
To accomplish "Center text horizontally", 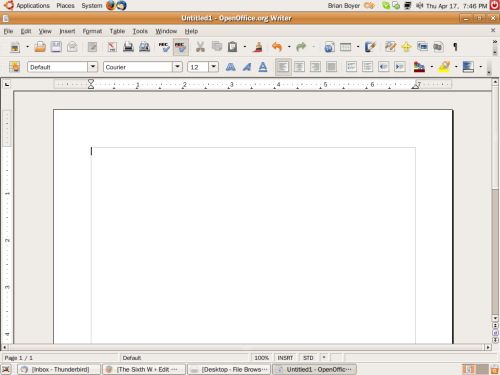I will point(299,67).
